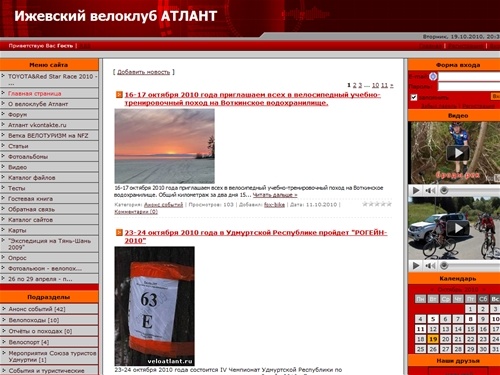This screenshot has height=375, width=500.
Task: Click the icon beside the 16-17 октября headline
Action: [119, 95]
